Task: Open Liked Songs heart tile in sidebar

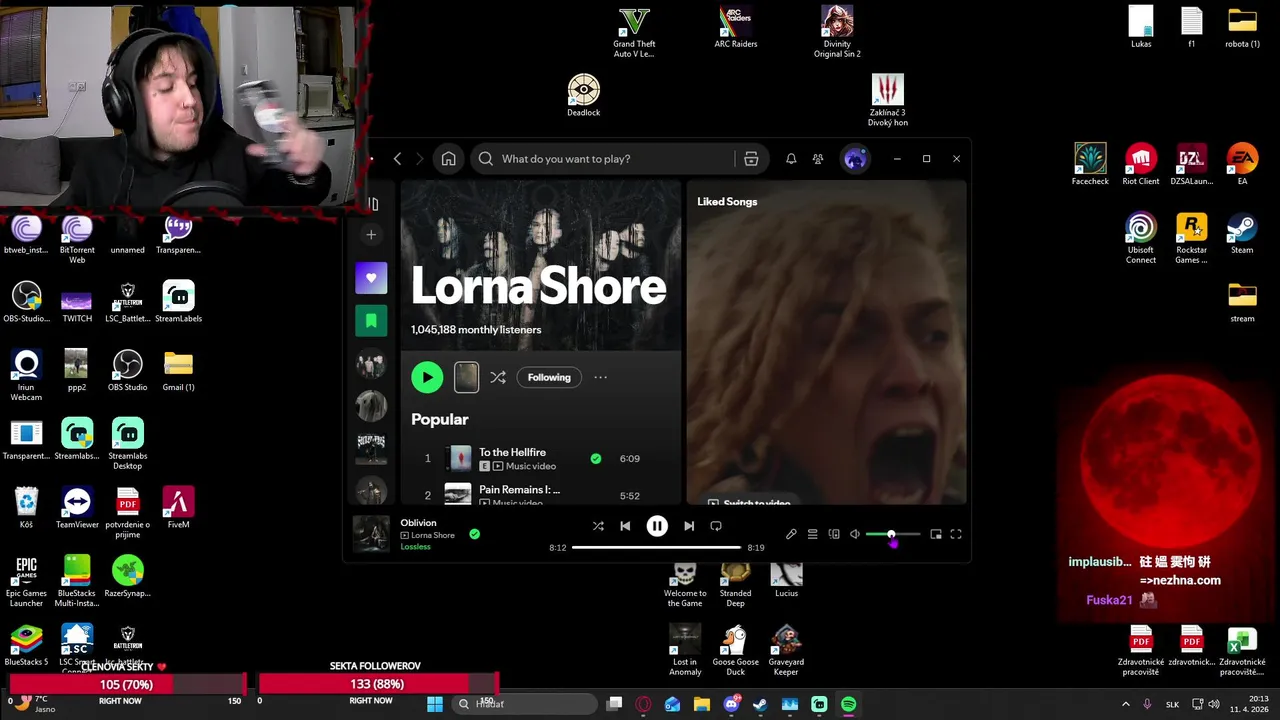Action: pyautogui.click(x=371, y=278)
